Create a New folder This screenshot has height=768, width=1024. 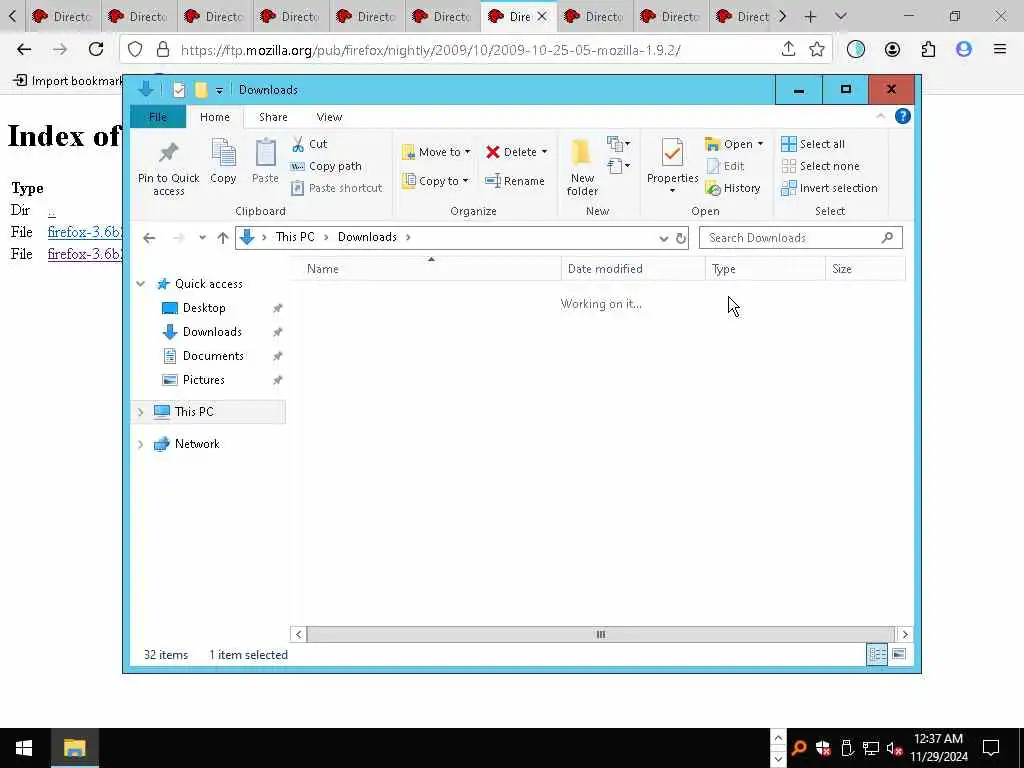click(x=582, y=168)
